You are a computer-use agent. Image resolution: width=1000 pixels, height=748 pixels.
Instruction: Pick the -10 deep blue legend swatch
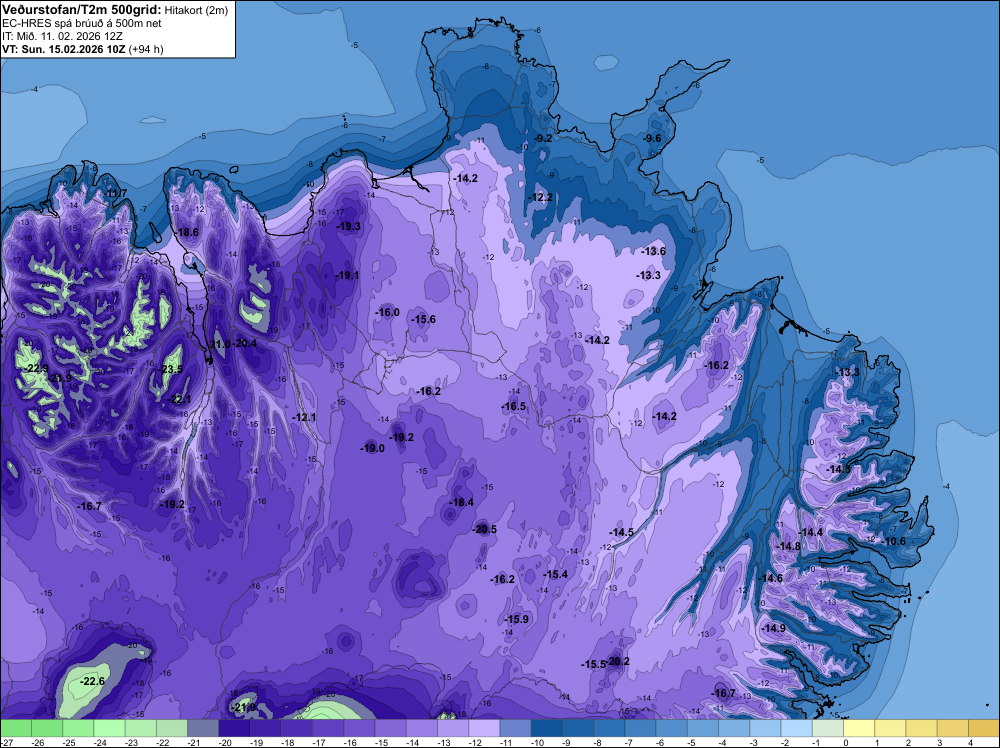click(547, 728)
